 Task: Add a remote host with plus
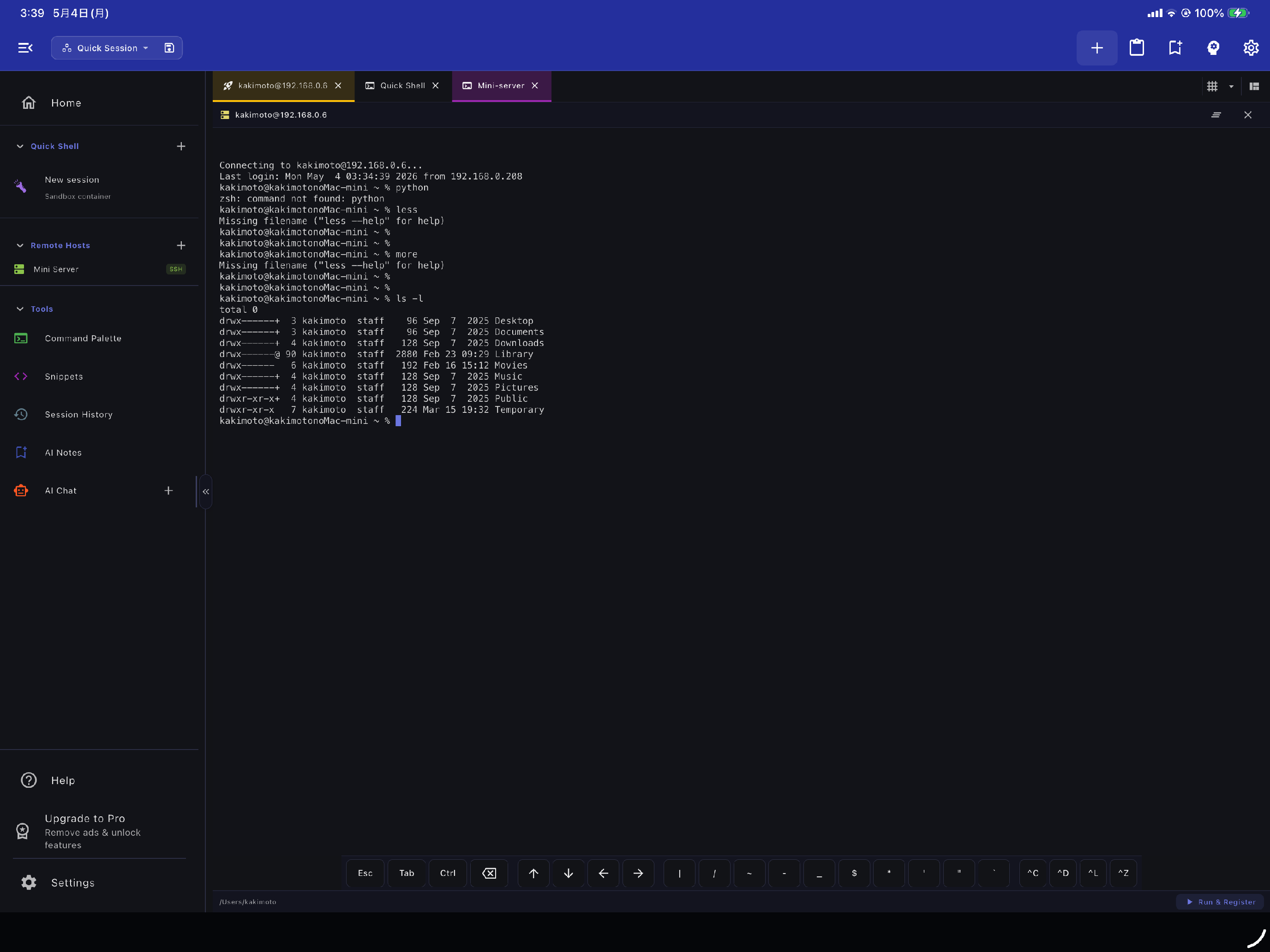181,245
